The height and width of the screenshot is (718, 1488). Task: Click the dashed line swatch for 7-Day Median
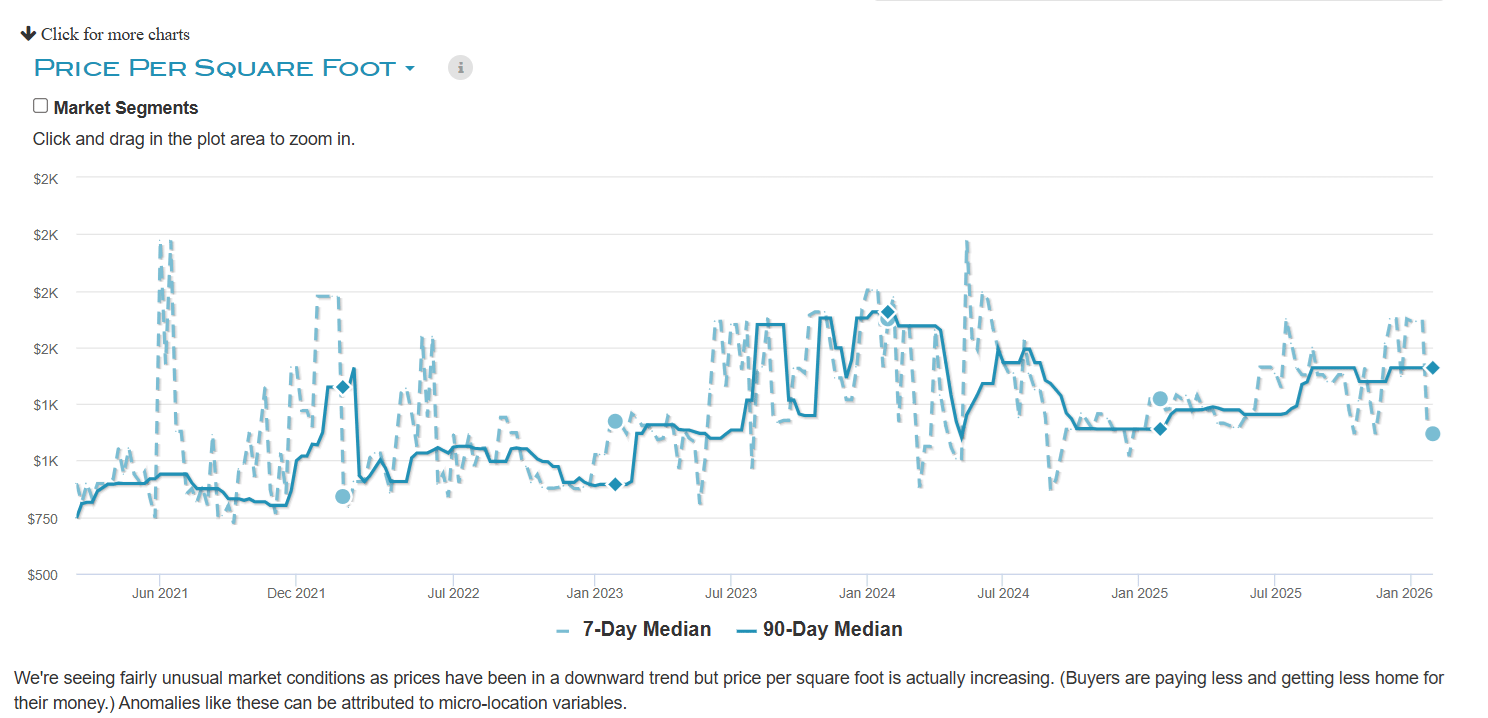(x=563, y=630)
